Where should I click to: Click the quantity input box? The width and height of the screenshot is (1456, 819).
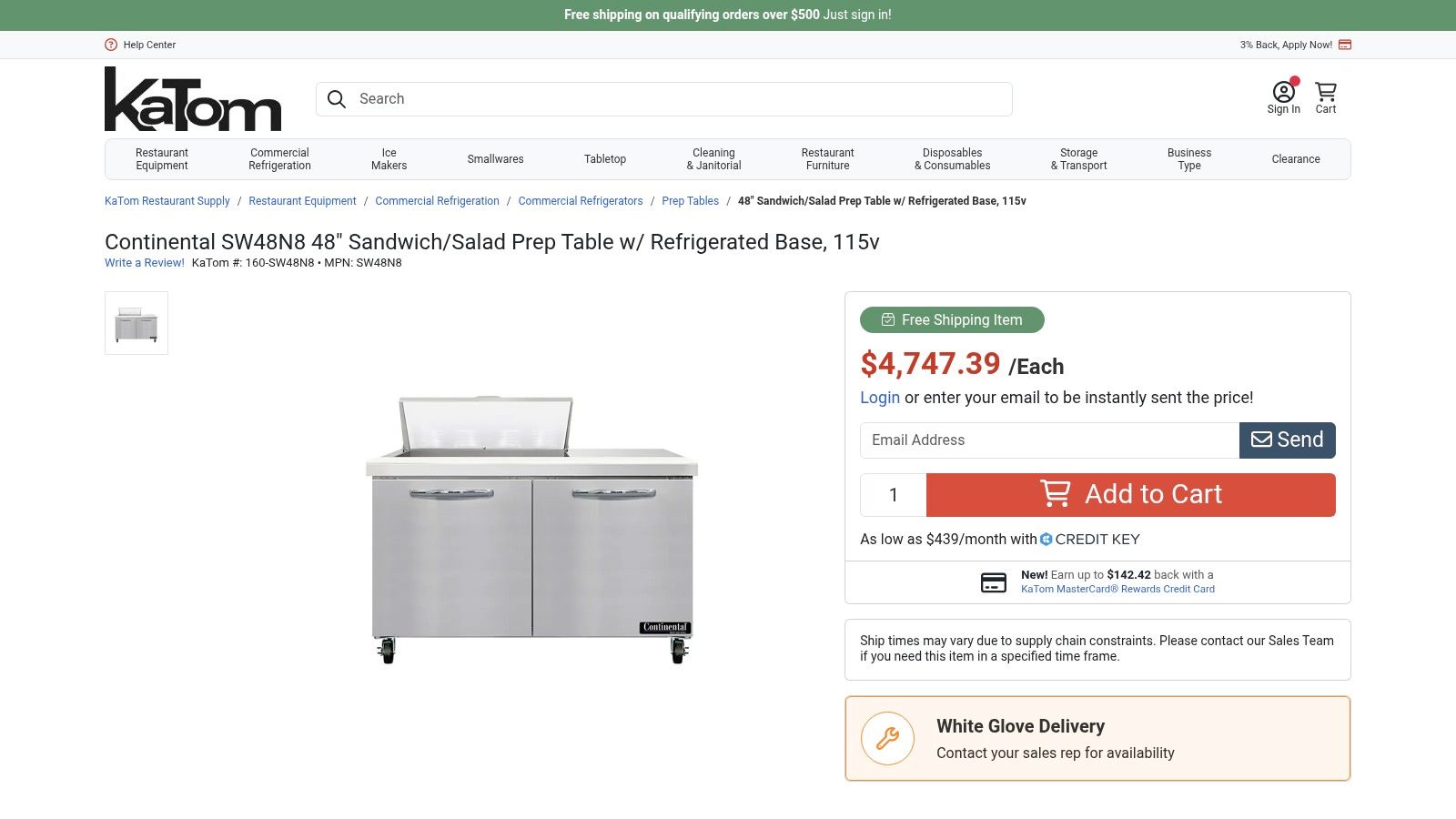coord(893,495)
